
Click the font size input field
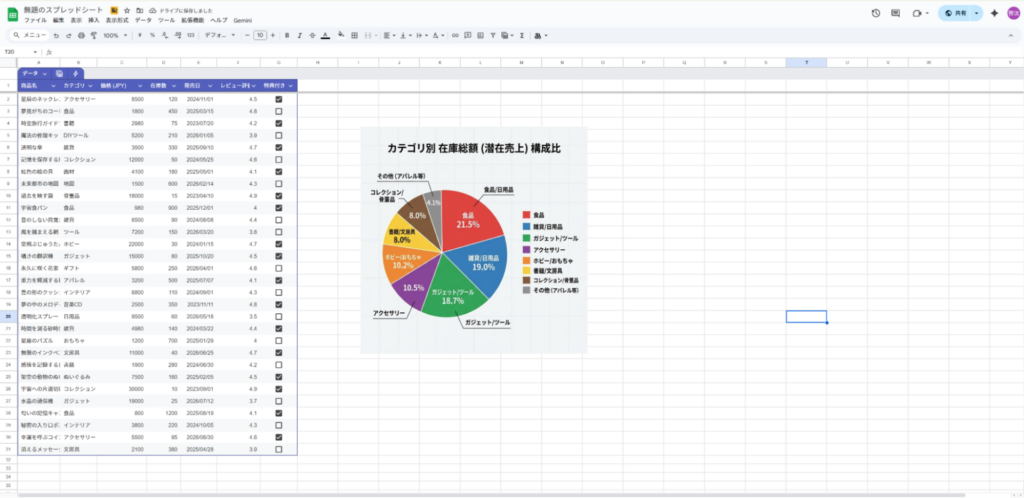point(260,35)
